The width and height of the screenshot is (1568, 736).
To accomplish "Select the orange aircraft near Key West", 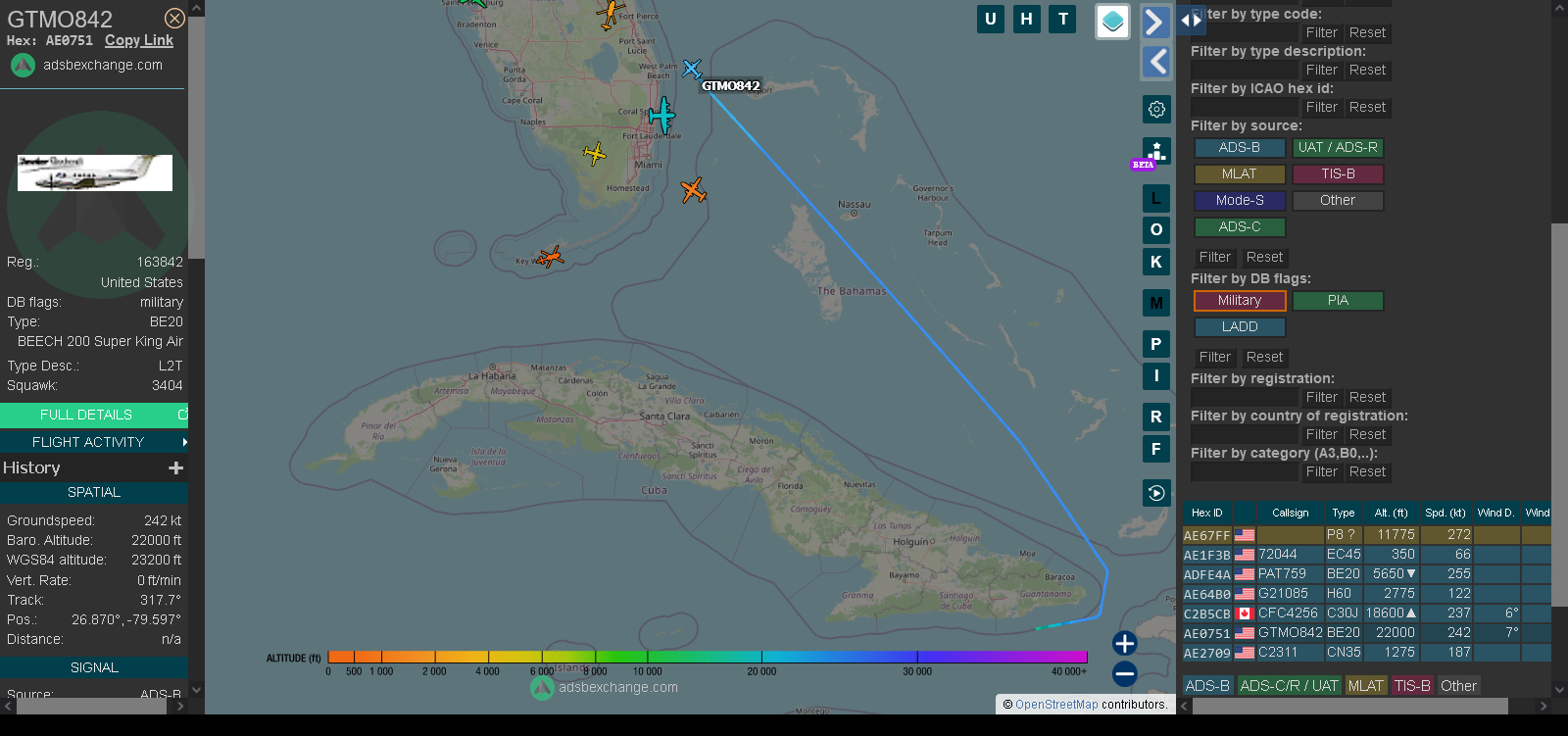I will [x=551, y=257].
